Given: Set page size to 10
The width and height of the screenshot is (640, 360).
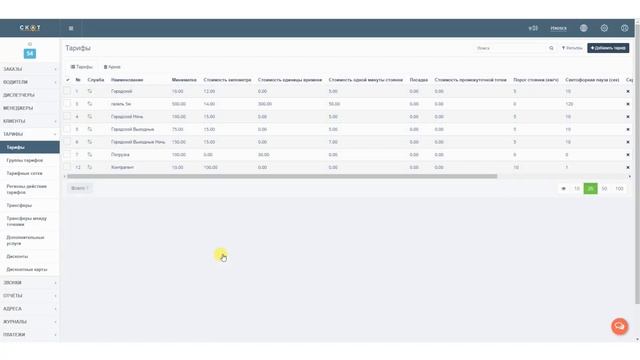Looking at the screenshot, I should point(577,189).
